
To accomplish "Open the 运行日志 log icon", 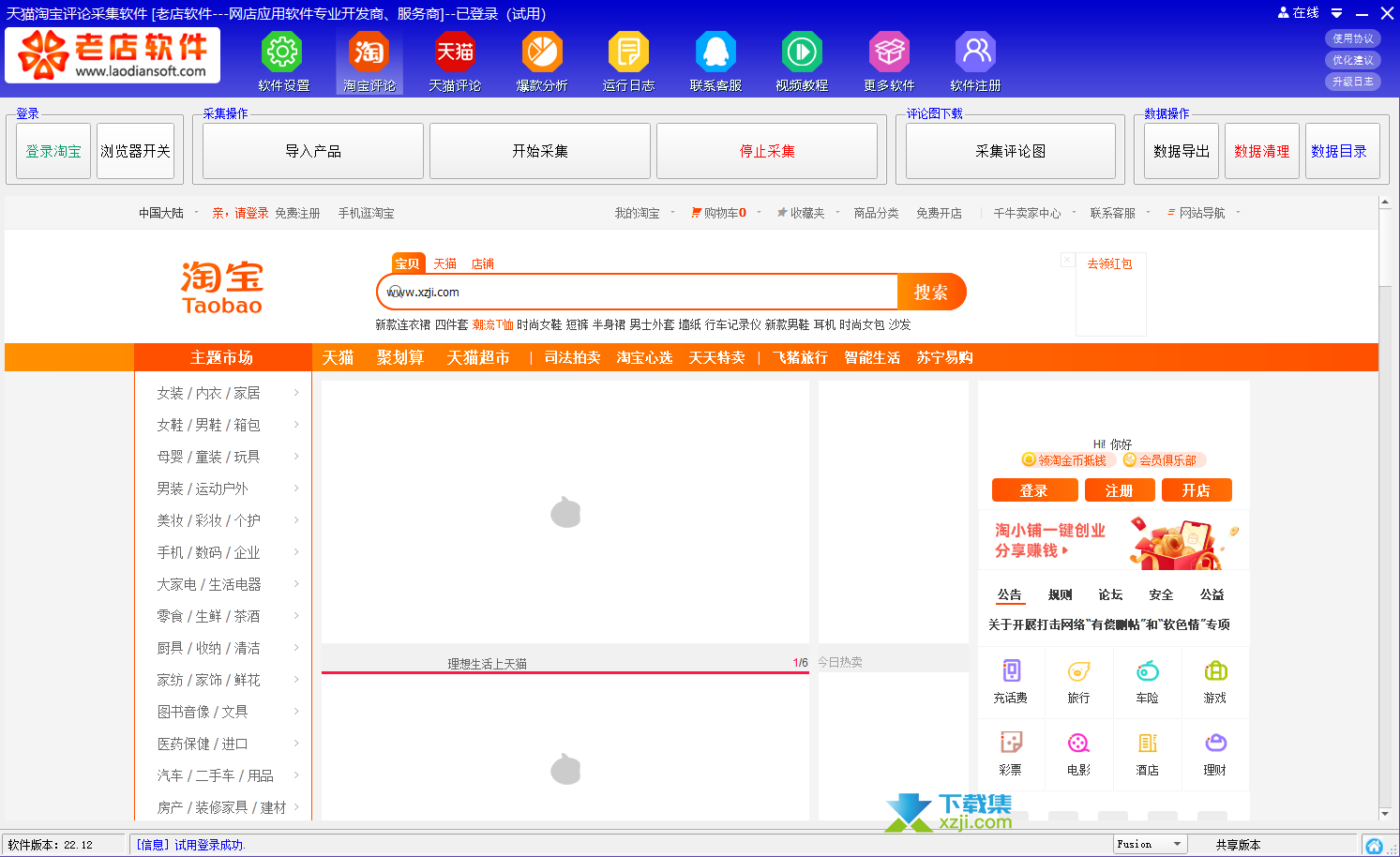I will pyautogui.click(x=628, y=52).
